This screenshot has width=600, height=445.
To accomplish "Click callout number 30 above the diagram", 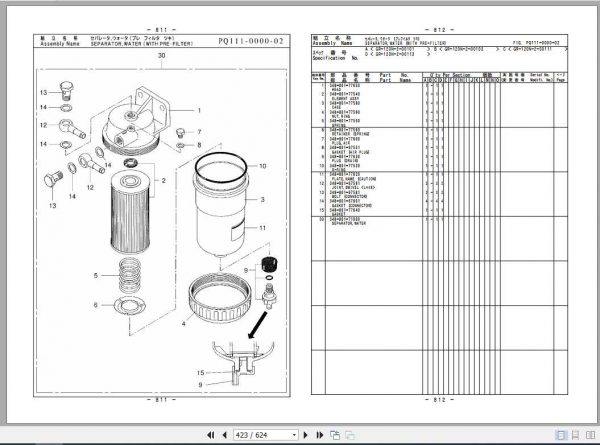I will coord(161,55).
